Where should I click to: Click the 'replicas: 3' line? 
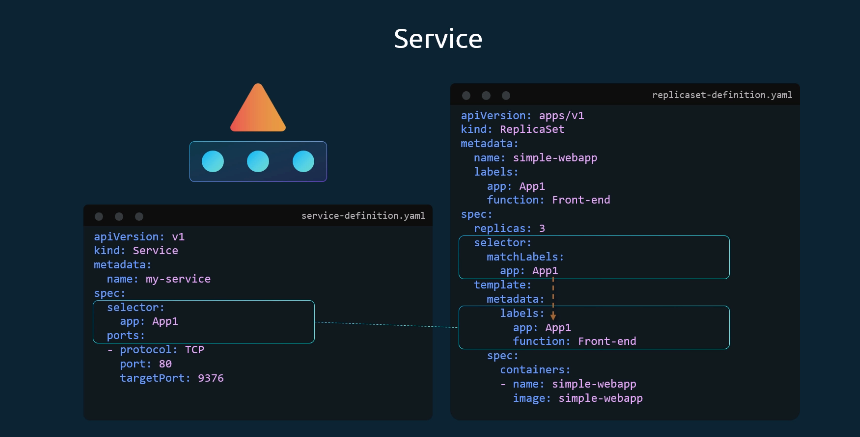[509, 228]
